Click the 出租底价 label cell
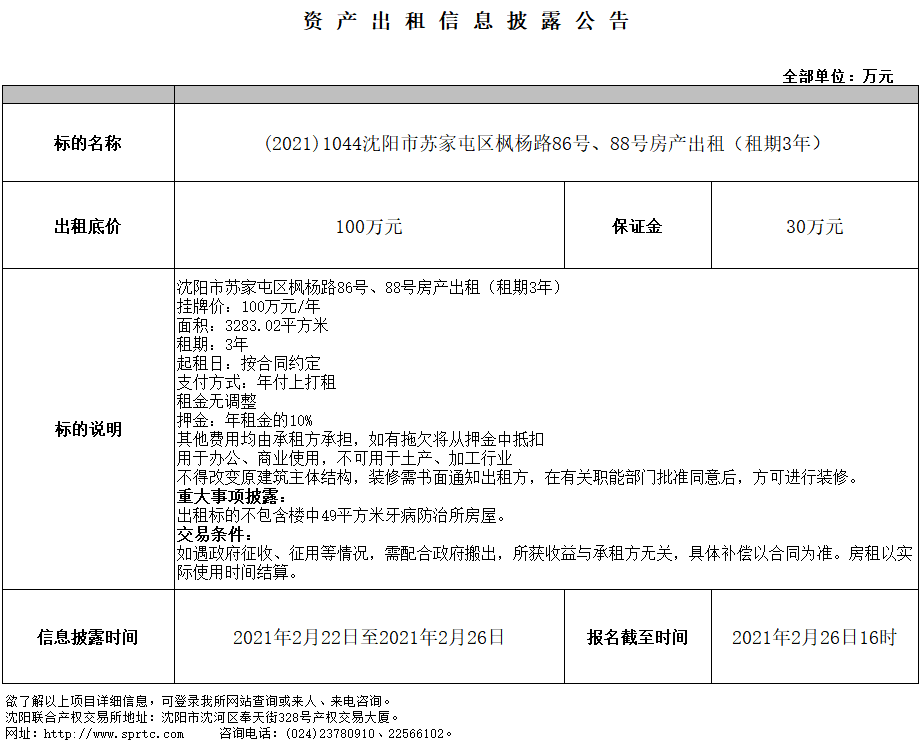The height and width of the screenshot is (751, 919). pyautogui.click(x=88, y=226)
